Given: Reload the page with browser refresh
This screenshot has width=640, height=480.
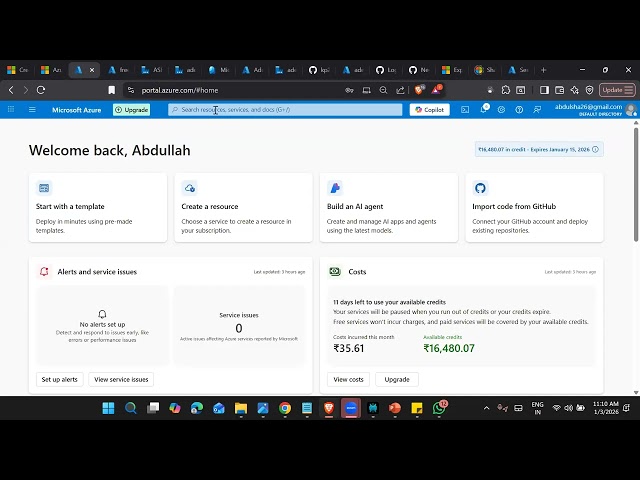Looking at the screenshot, I should click(41, 90).
